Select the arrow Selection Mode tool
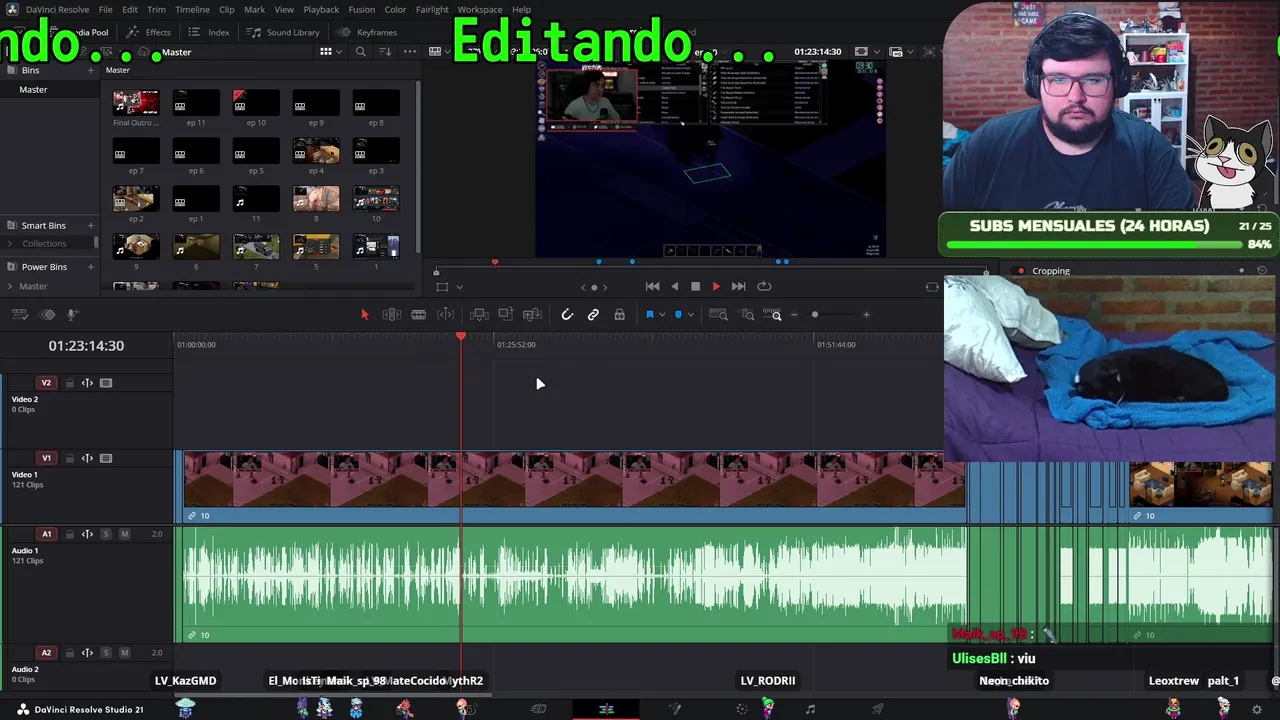The width and height of the screenshot is (1280, 720). 364,315
